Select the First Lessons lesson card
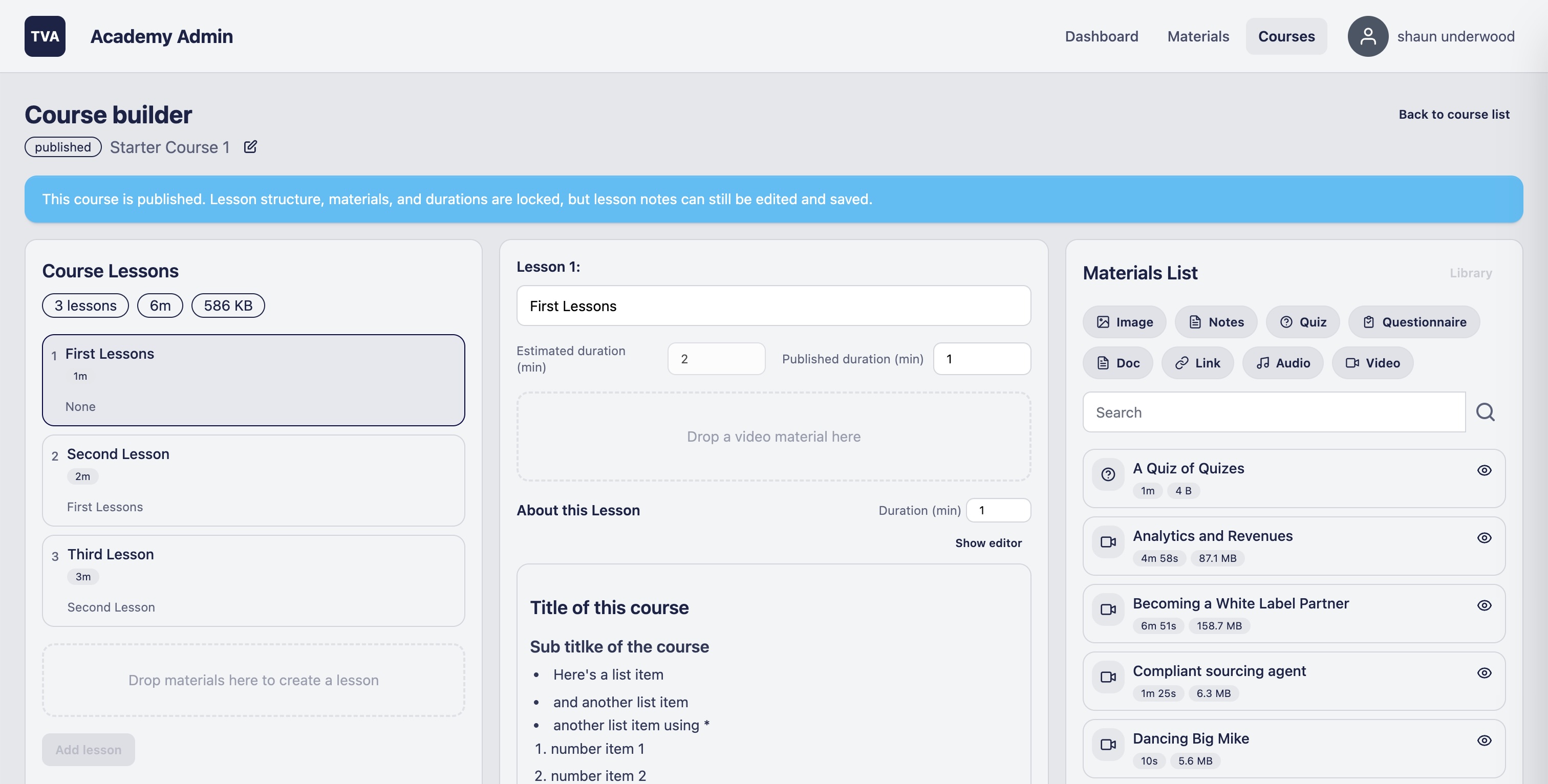 pos(253,380)
